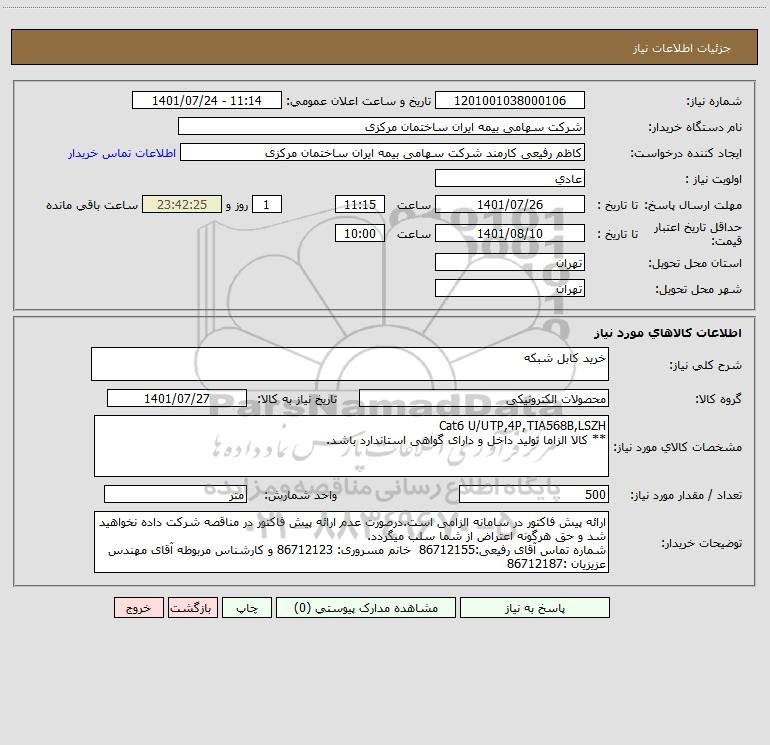This screenshot has width=770, height=745.
Task: Click the خروج exit button
Action: coord(138,608)
